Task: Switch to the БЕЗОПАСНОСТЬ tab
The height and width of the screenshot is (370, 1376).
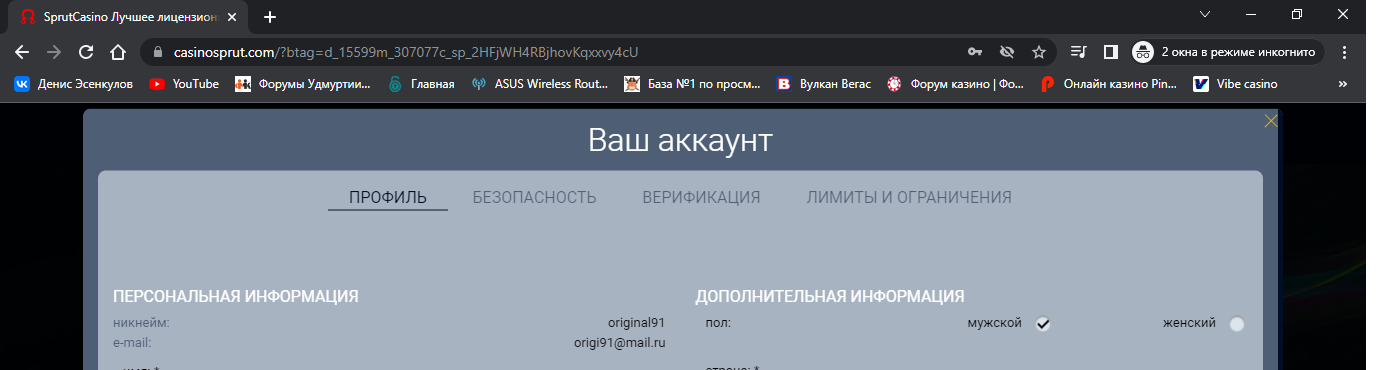Action: point(535,197)
